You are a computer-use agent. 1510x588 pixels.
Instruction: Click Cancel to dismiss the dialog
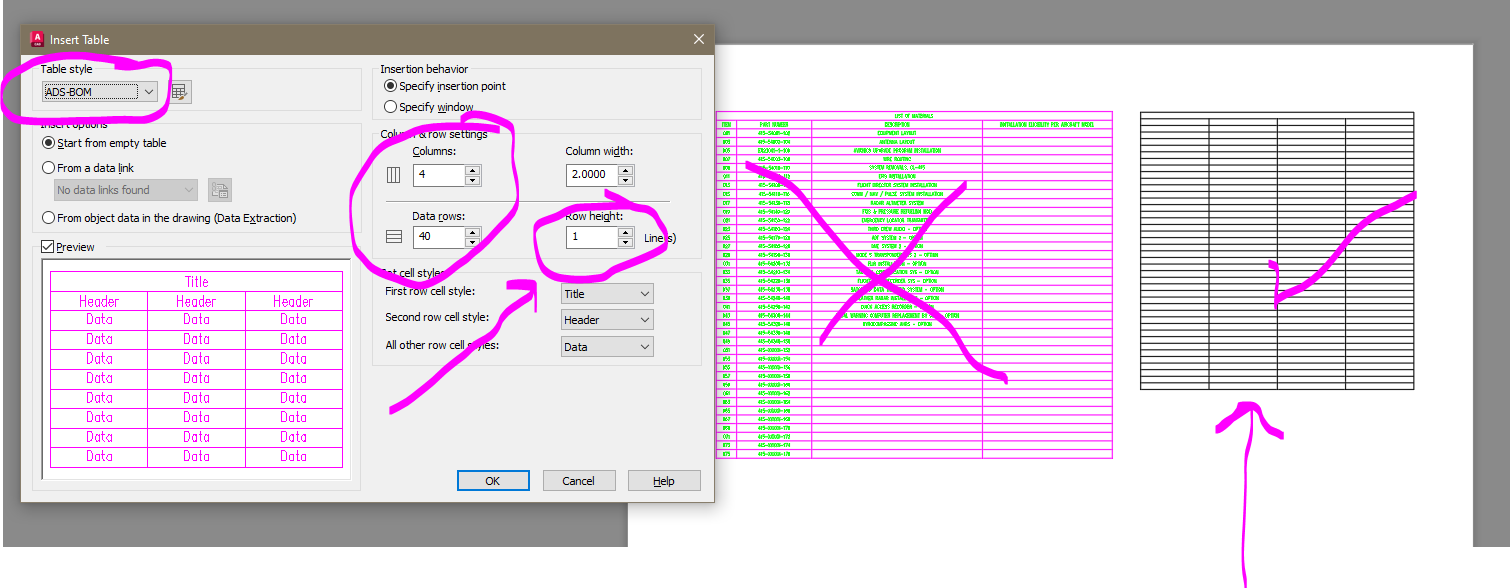point(579,480)
